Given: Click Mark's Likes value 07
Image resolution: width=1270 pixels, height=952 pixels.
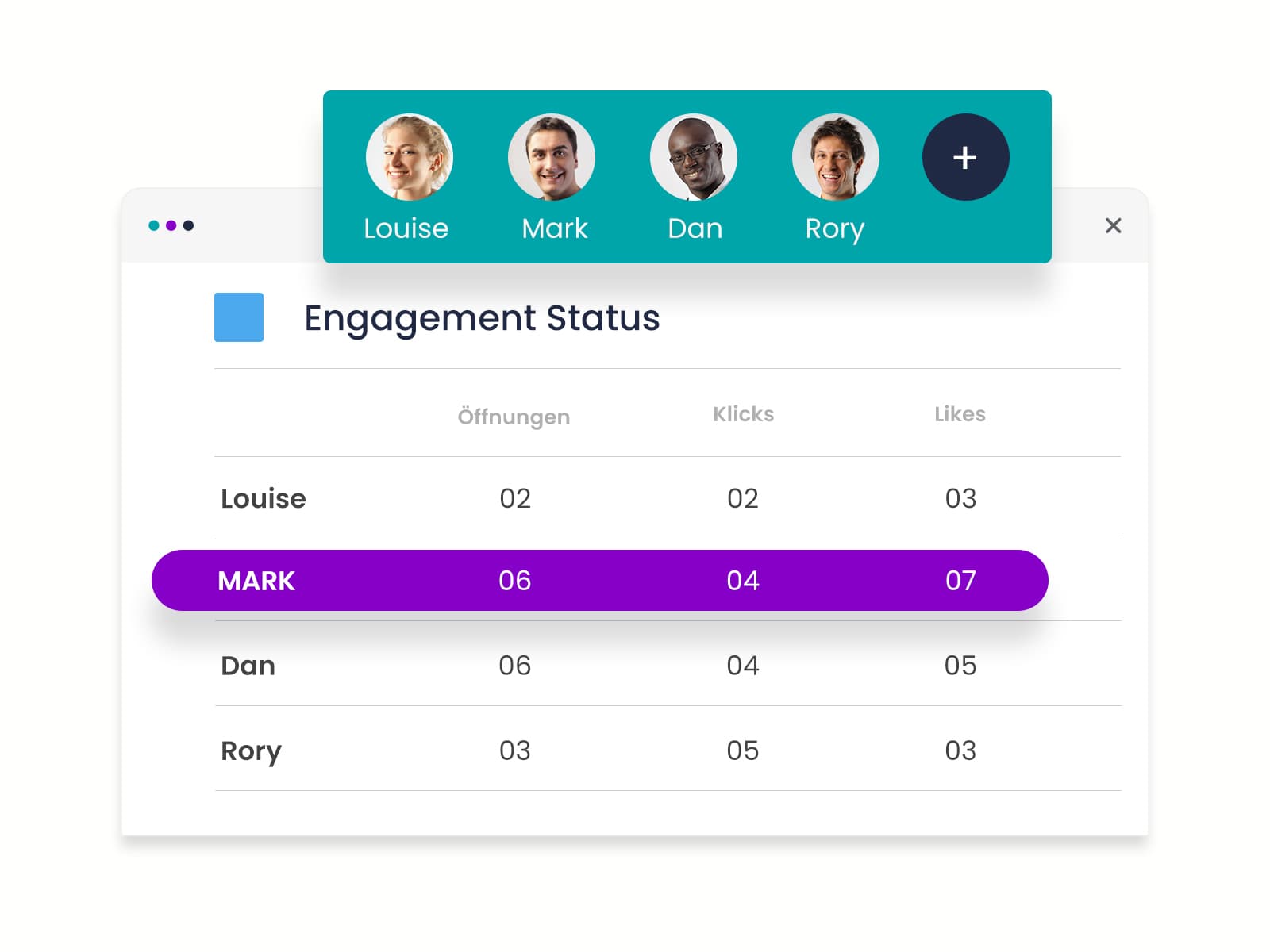Looking at the screenshot, I should point(960,581).
